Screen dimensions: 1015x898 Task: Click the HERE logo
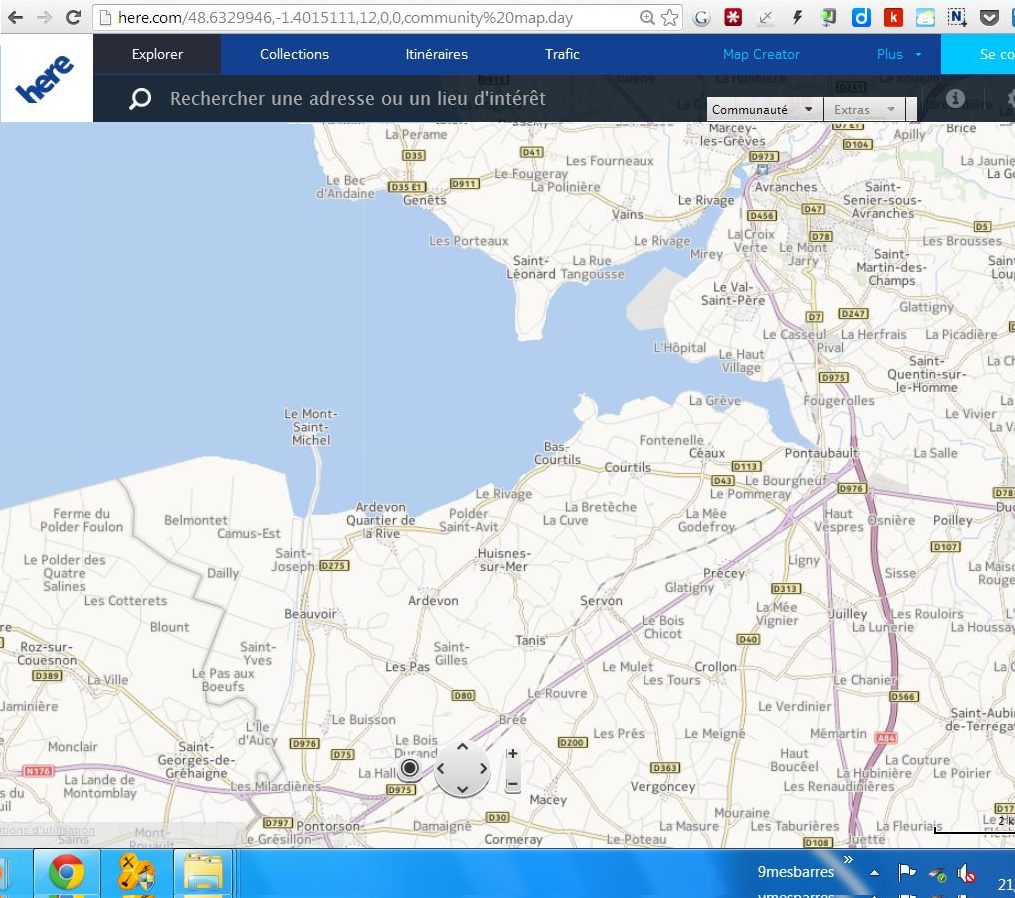tap(46, 79)
